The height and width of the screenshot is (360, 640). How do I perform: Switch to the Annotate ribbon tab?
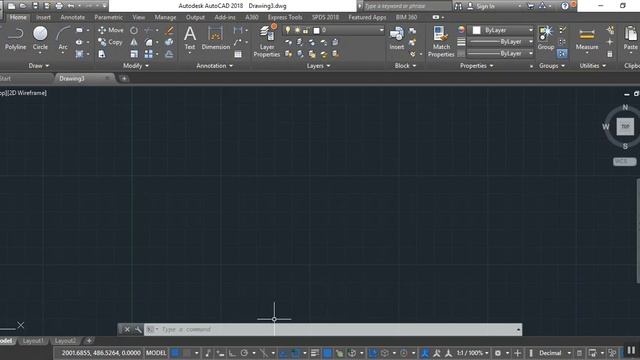coord(73,17)
